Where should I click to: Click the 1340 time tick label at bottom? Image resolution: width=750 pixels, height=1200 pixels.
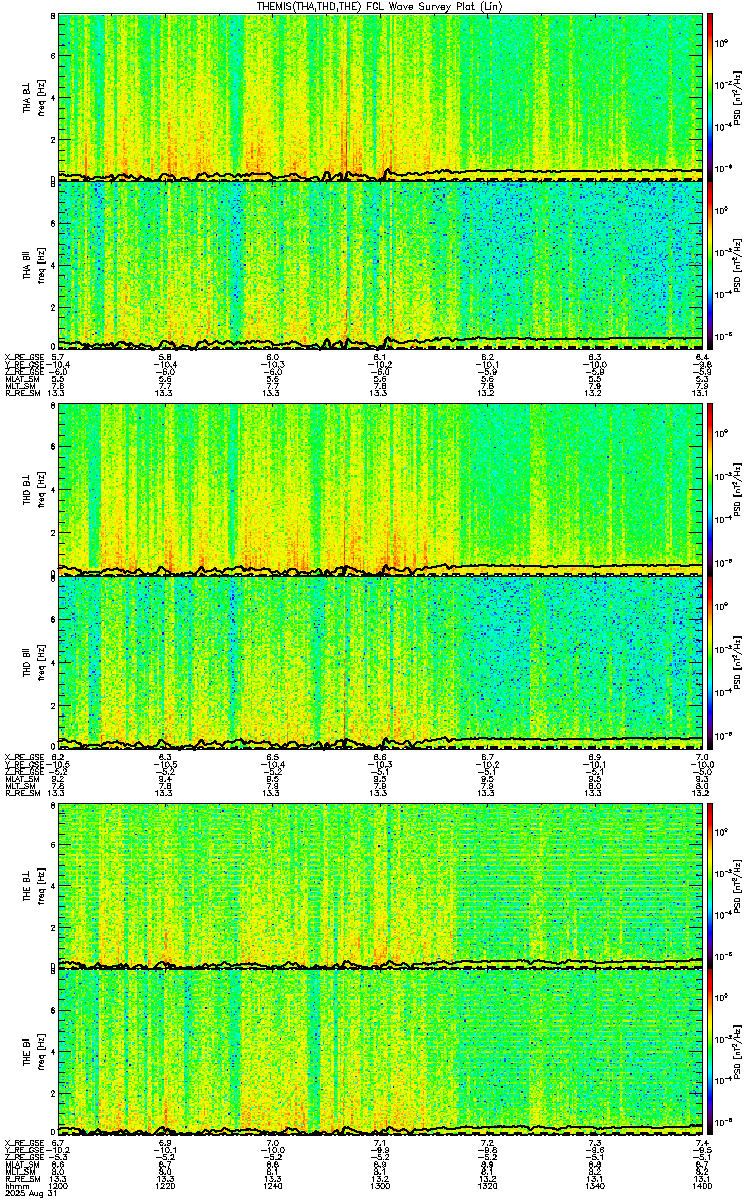tap(595, 1185)
